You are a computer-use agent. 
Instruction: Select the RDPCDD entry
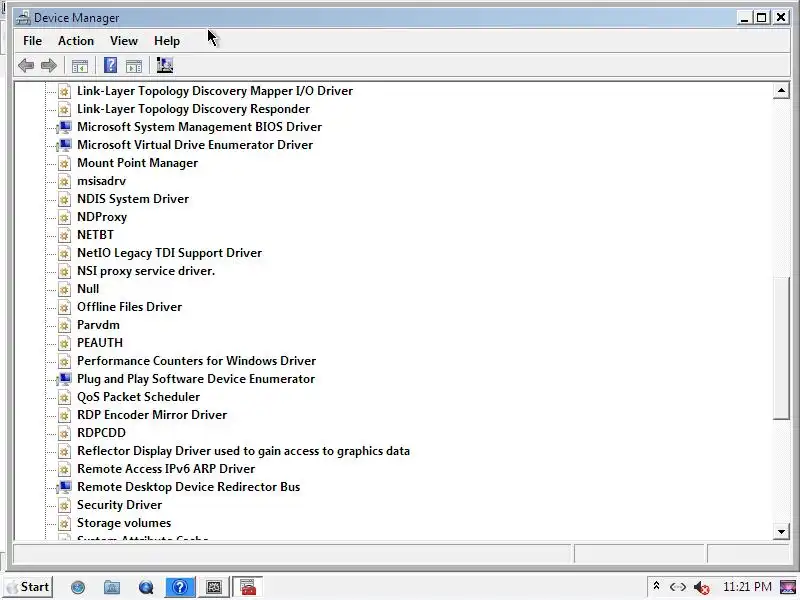pyautogui.click(x=101, y=433)
